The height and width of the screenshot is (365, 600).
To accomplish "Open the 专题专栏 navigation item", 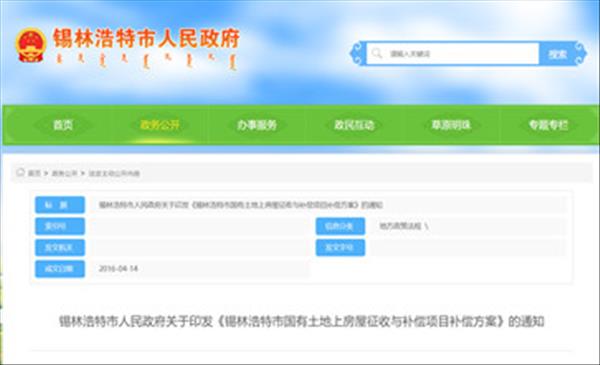I will (548, 125).
